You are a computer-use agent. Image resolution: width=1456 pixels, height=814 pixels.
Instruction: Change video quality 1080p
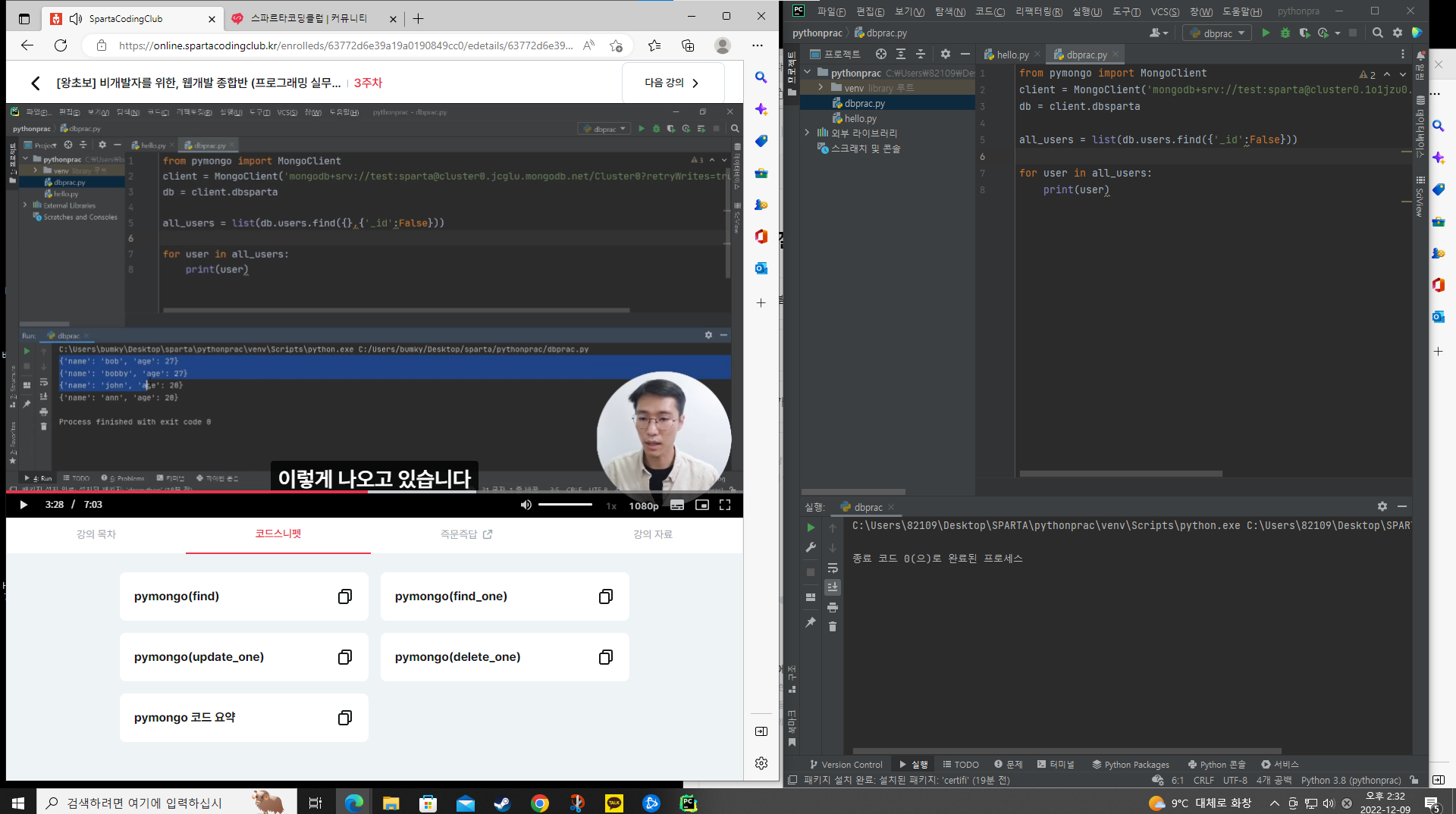tap(644, 506)
